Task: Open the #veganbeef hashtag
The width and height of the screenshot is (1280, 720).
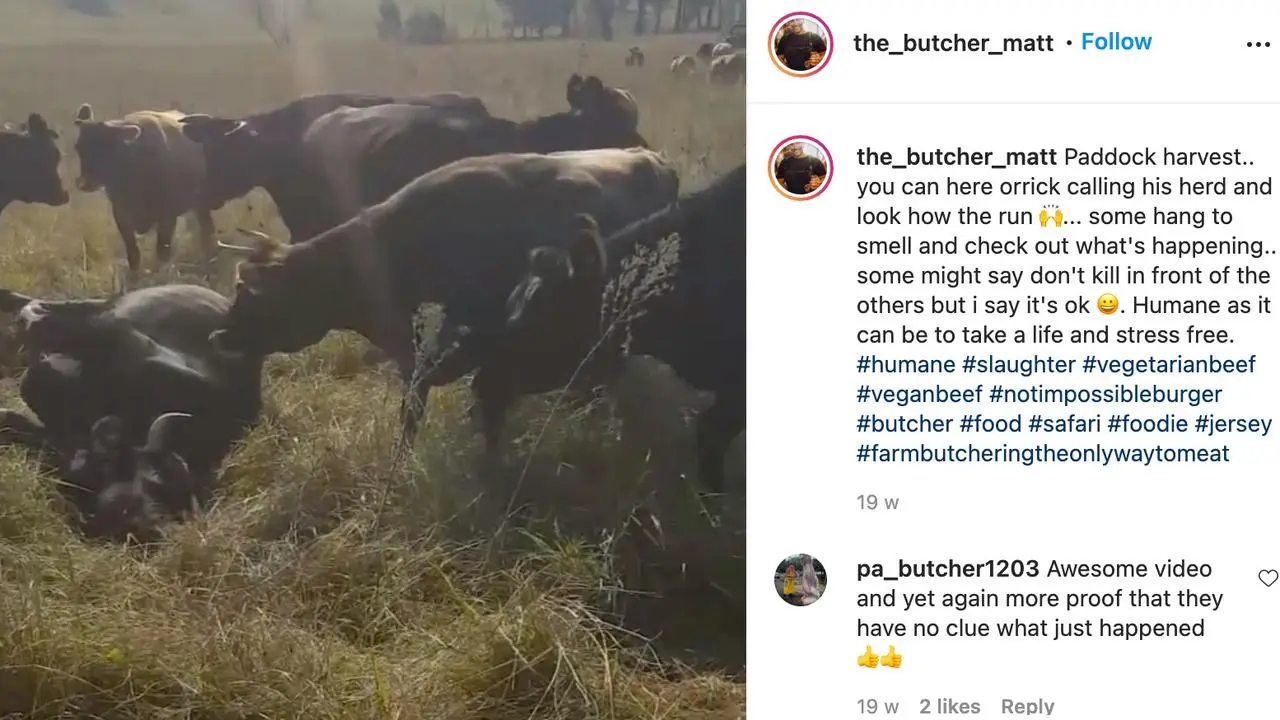Action: pyautogui.click(x=919, y=394)
